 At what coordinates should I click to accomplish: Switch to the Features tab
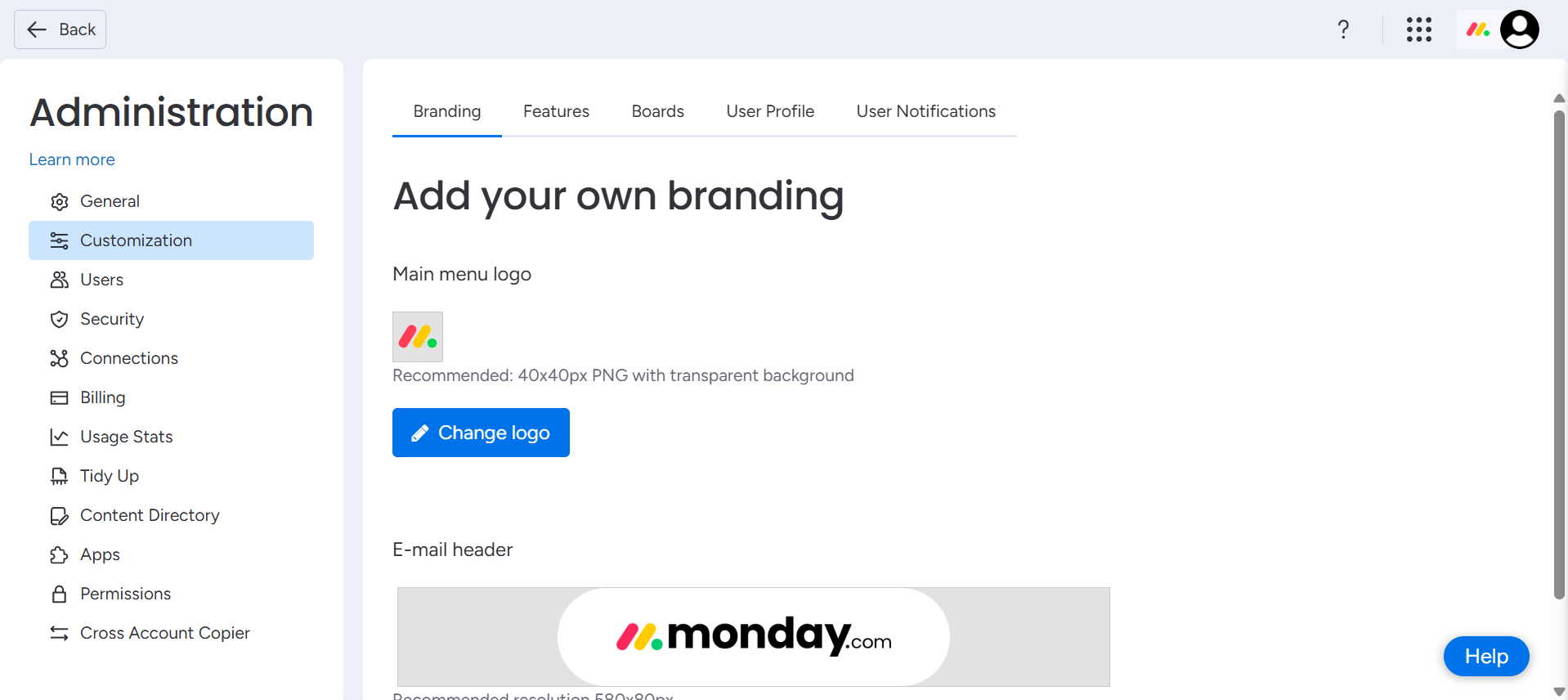[x=556, y=111]
